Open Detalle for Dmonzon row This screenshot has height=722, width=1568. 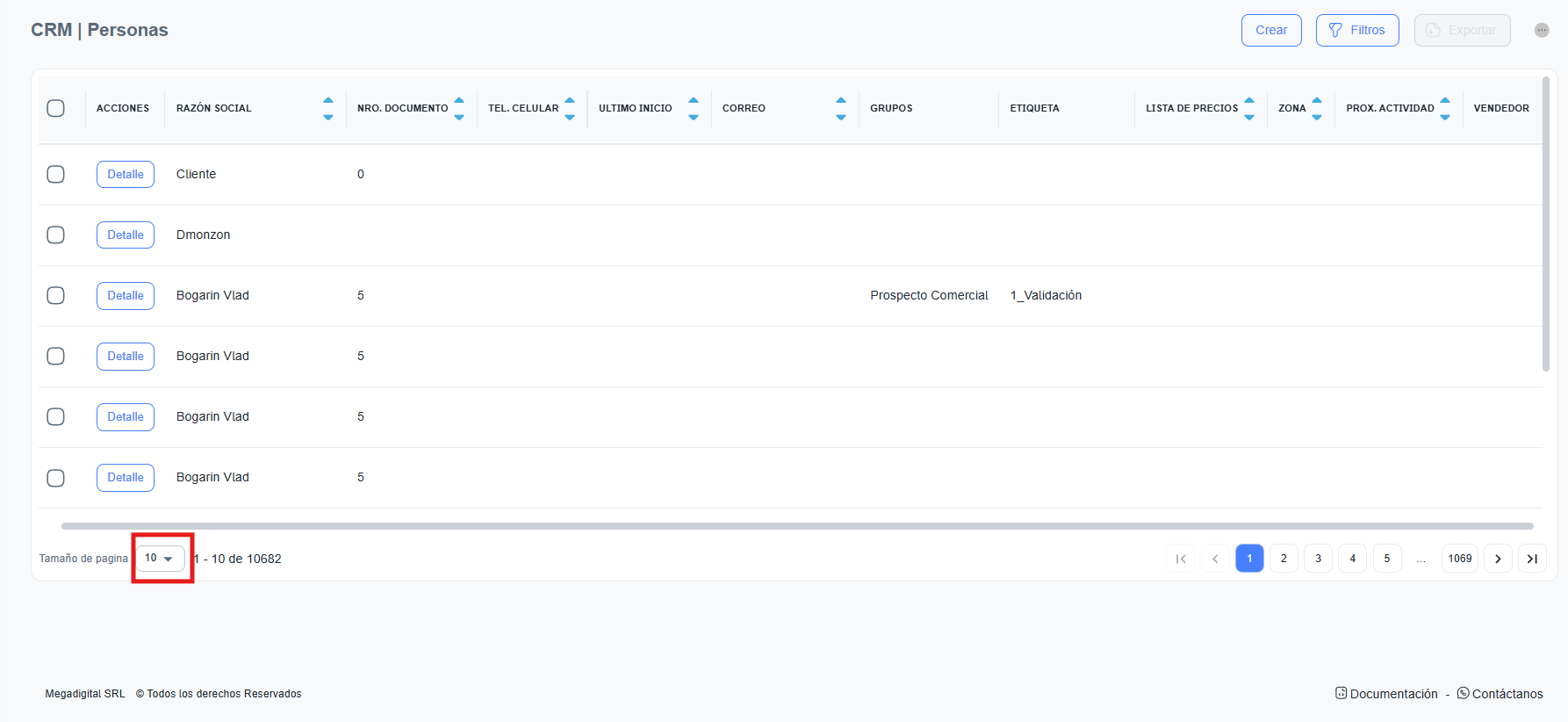tap(126, 235)
